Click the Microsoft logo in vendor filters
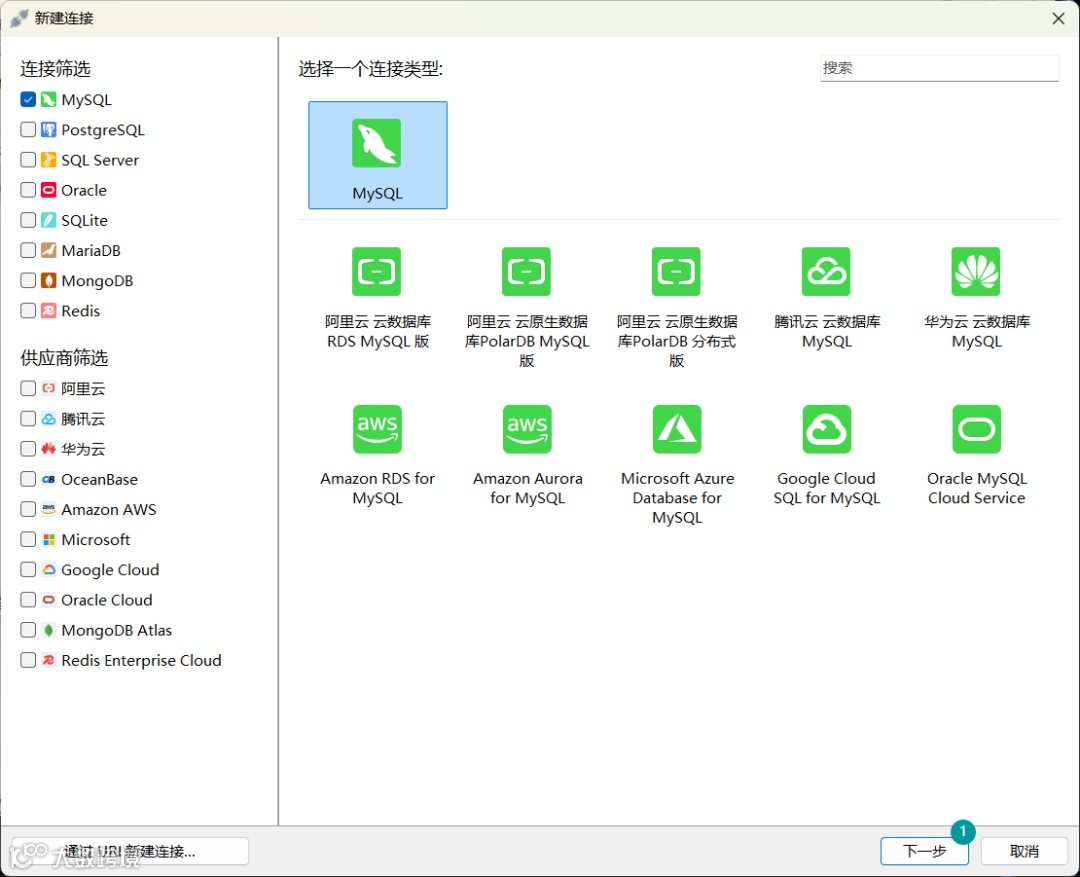The height and width of the screenshot is (877, 1080). (48, 539)
